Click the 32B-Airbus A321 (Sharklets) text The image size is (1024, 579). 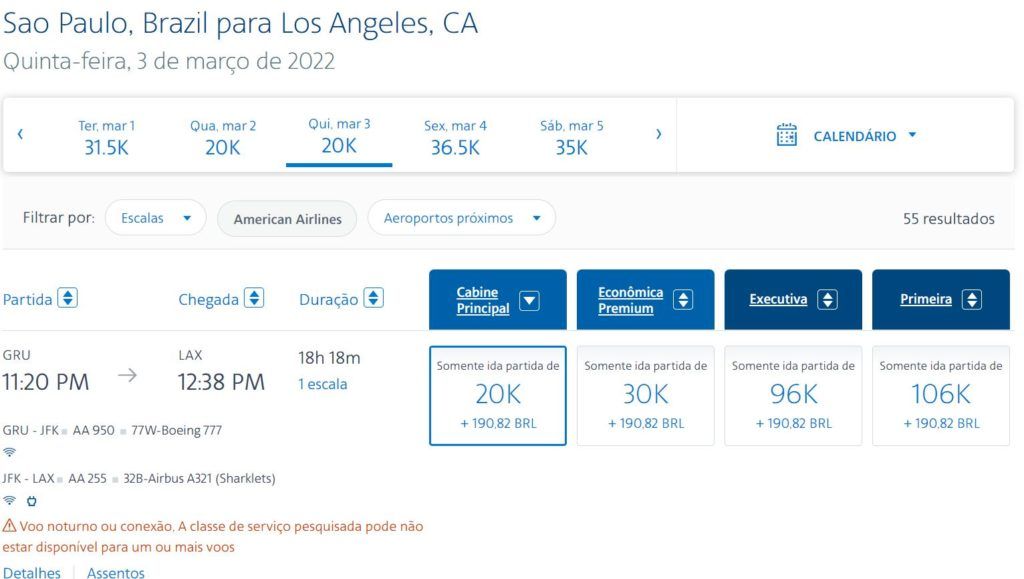199,478
